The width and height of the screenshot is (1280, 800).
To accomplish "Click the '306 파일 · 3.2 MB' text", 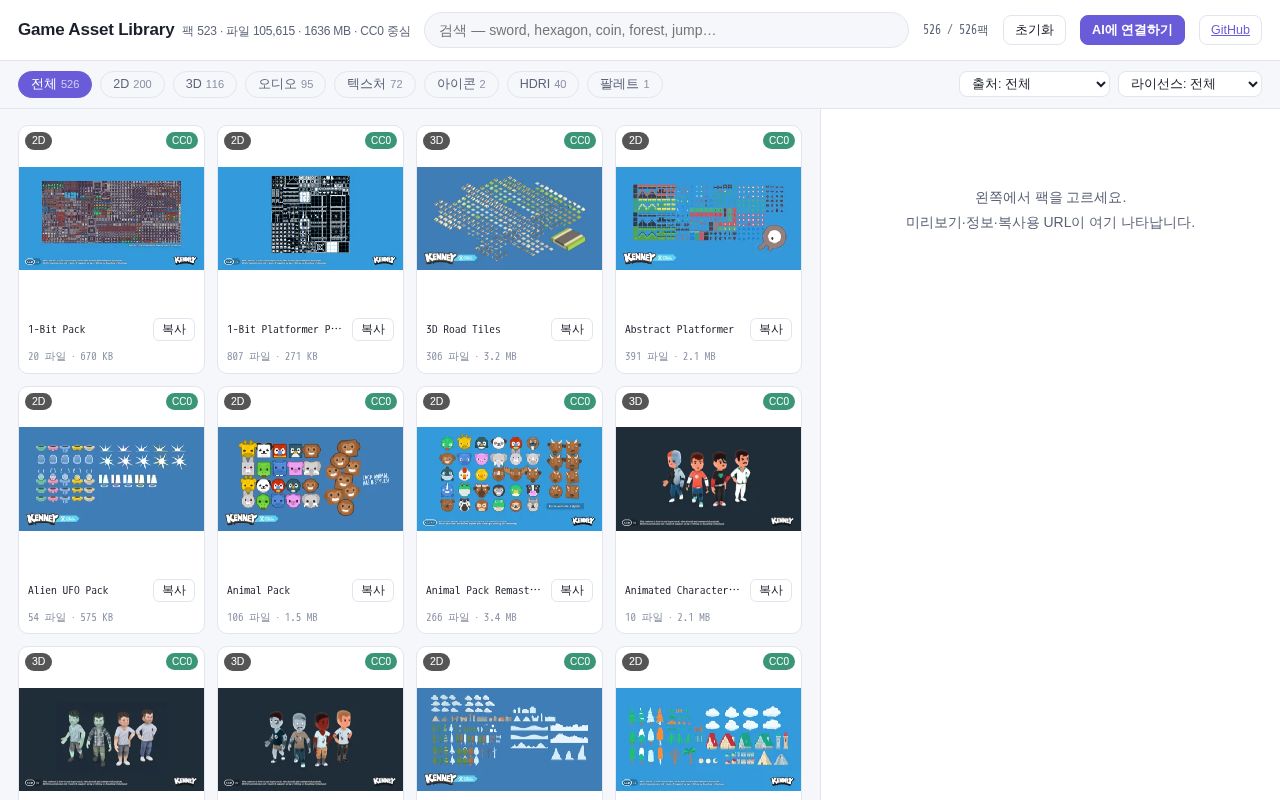I will tap(471, 356).
